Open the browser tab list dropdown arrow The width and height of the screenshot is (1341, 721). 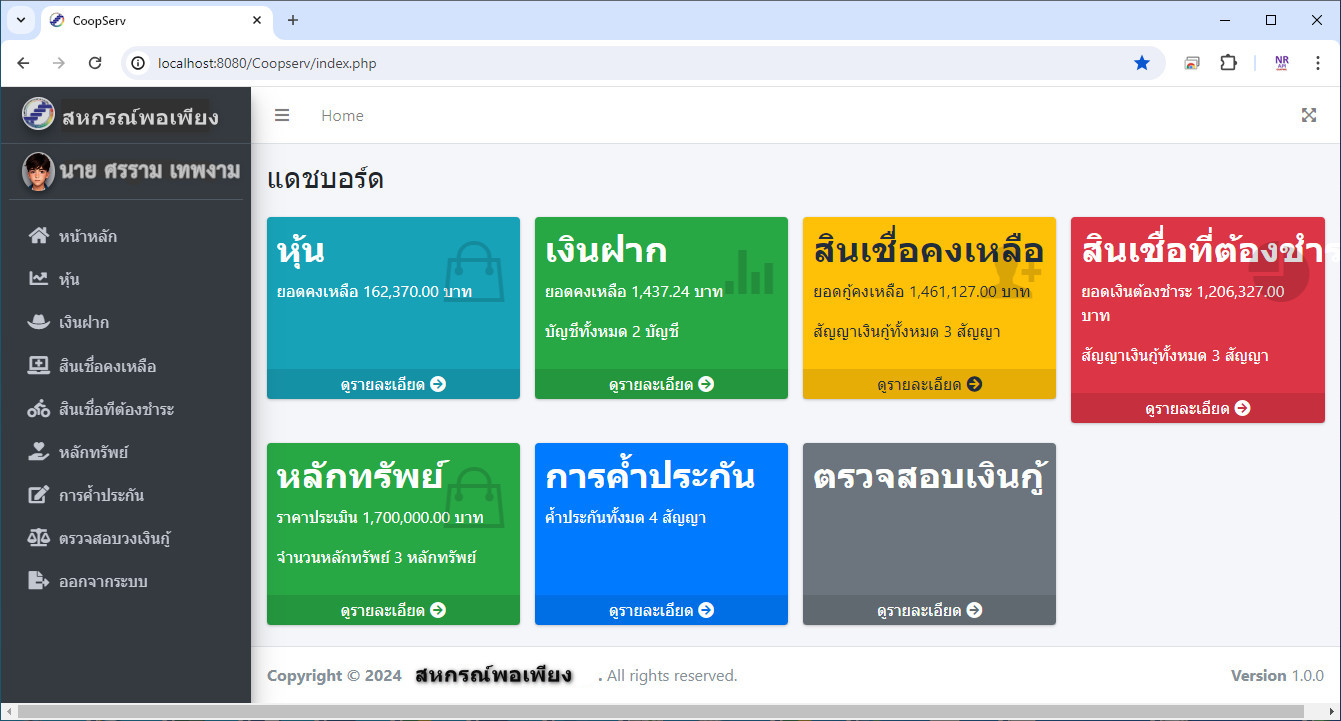[20, 20]
